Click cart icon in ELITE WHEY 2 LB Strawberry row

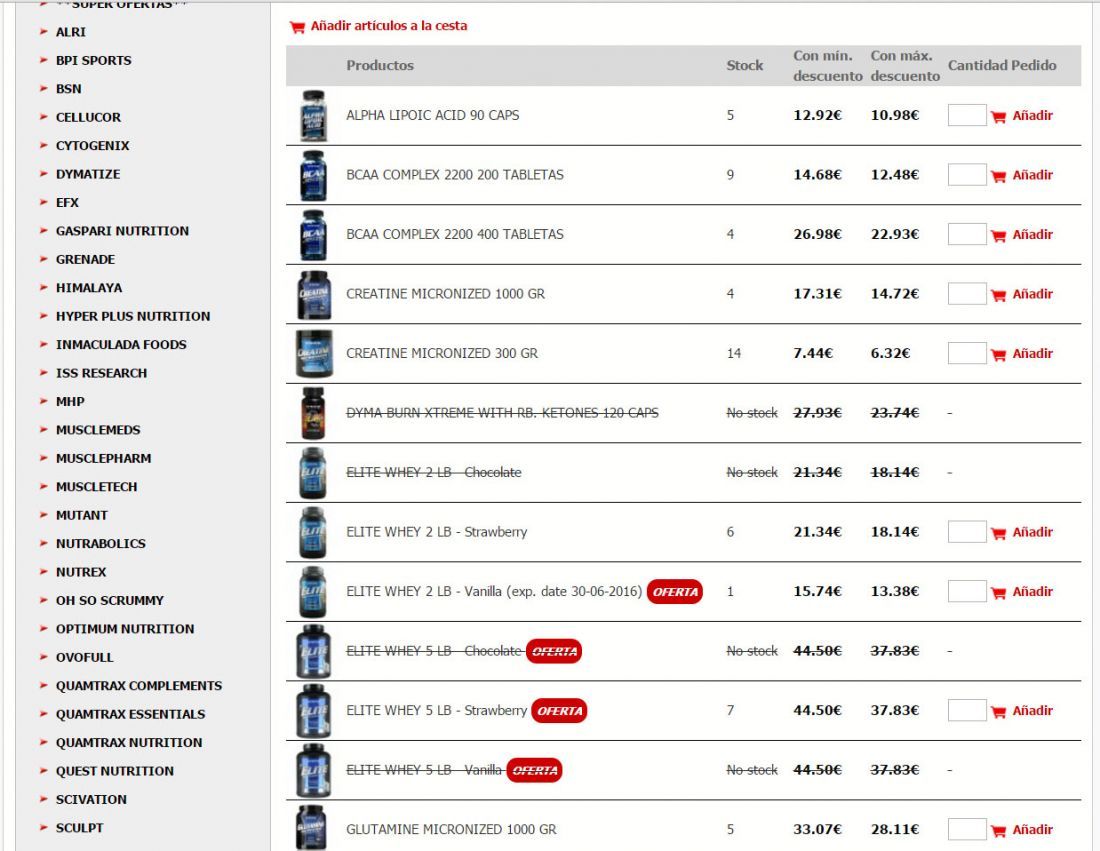[x=998, y=533]
